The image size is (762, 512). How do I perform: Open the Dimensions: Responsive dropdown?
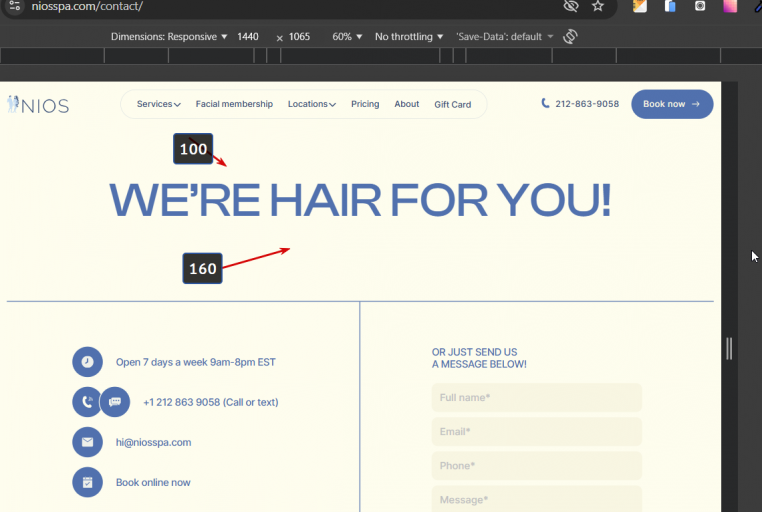point(169,37)
